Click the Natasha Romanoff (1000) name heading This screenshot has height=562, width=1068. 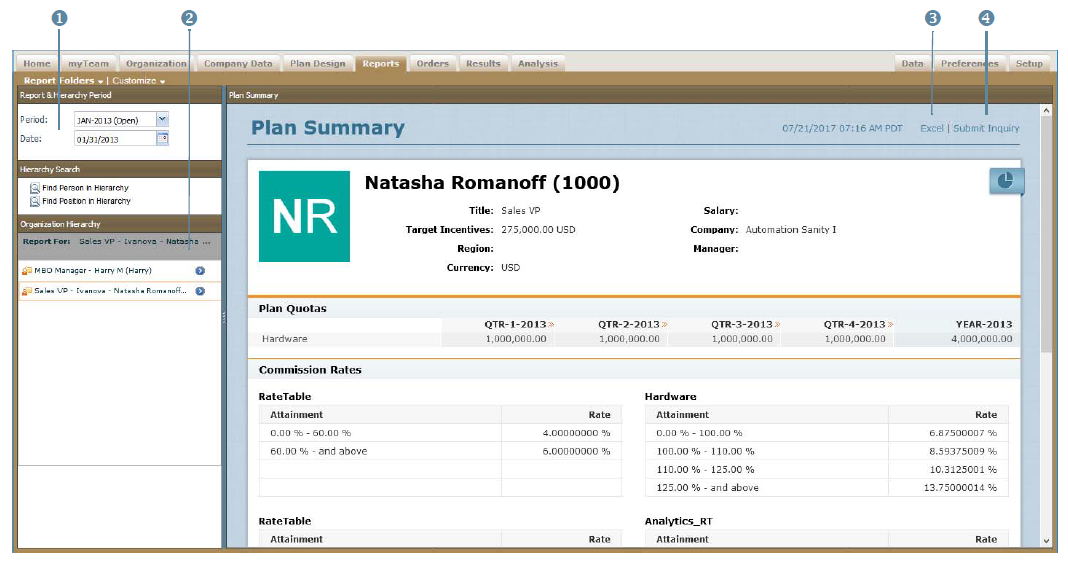492,183
